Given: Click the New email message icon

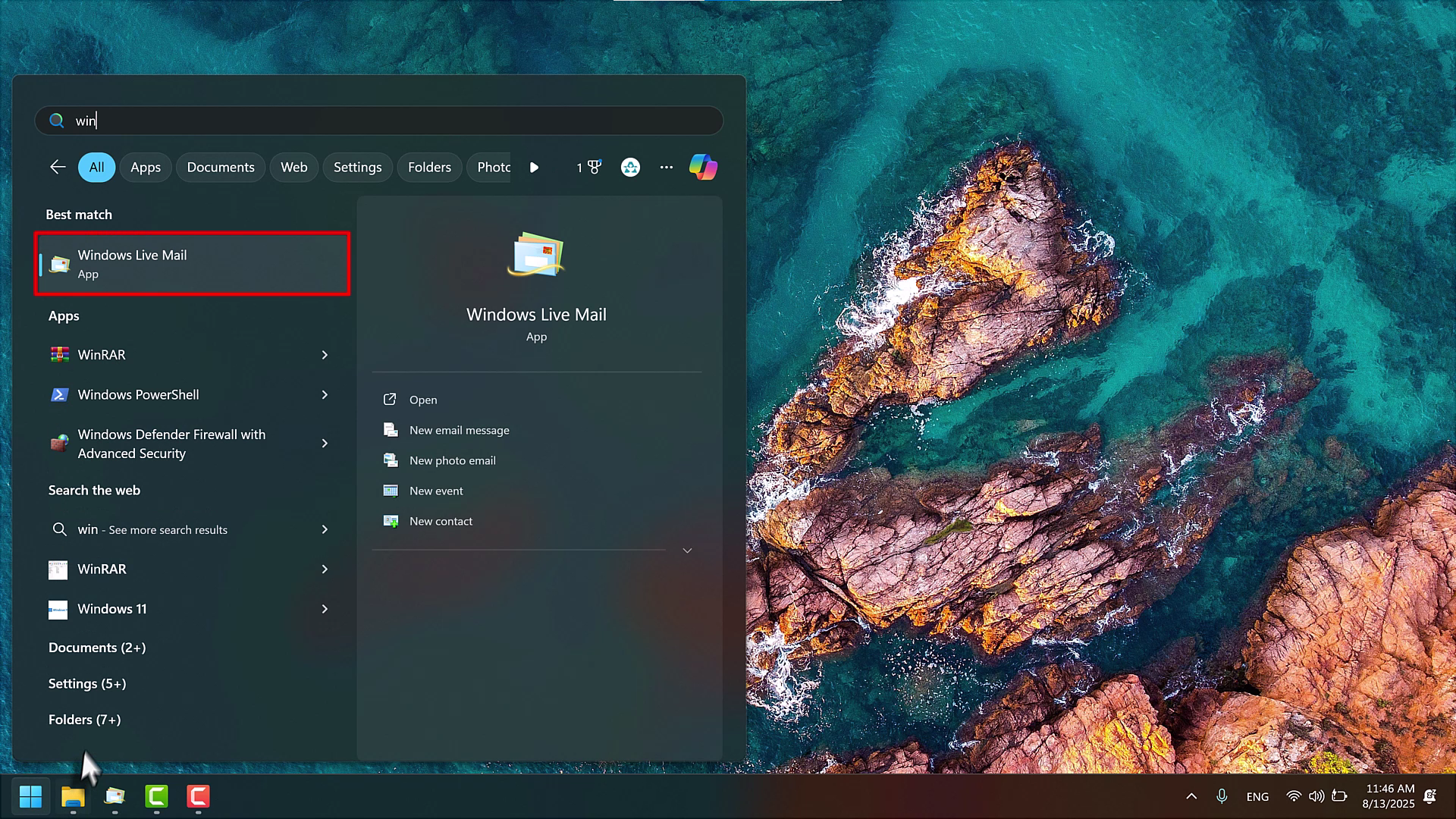Looking at the screenshot, I should point(391,430).
